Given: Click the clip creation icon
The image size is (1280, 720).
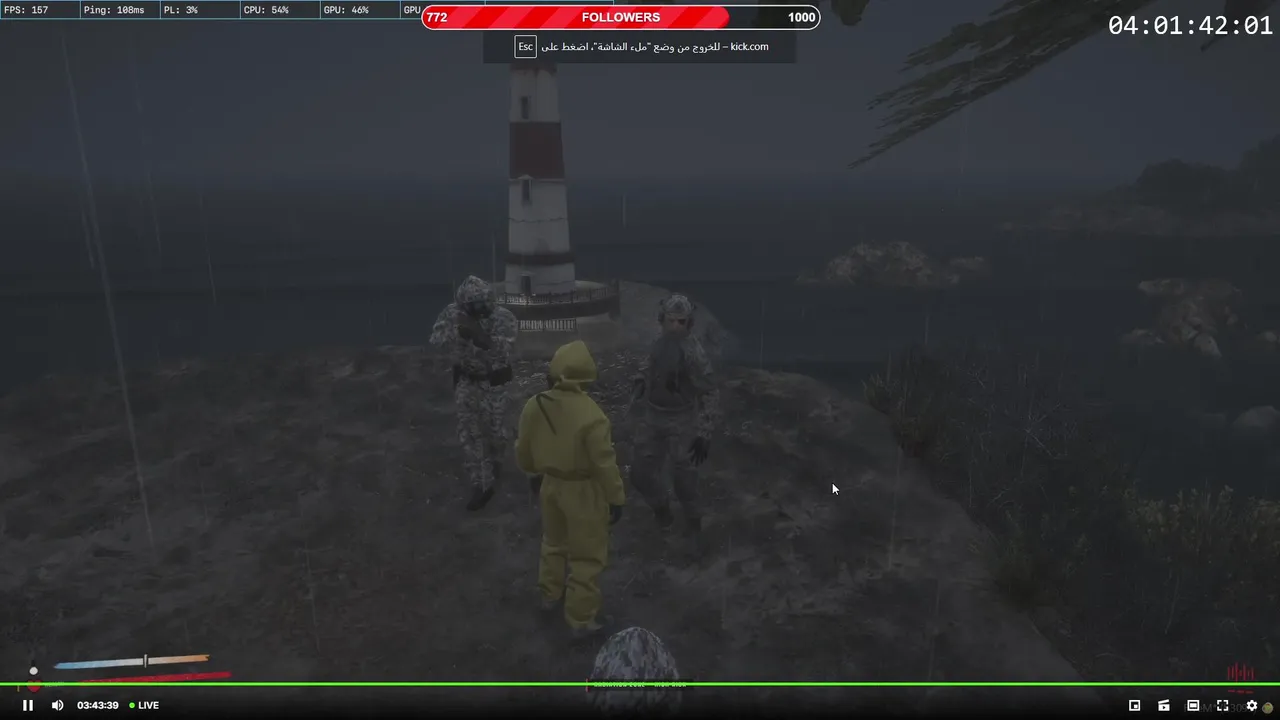Looking at the screenshot, I should tap(1164, 705).
